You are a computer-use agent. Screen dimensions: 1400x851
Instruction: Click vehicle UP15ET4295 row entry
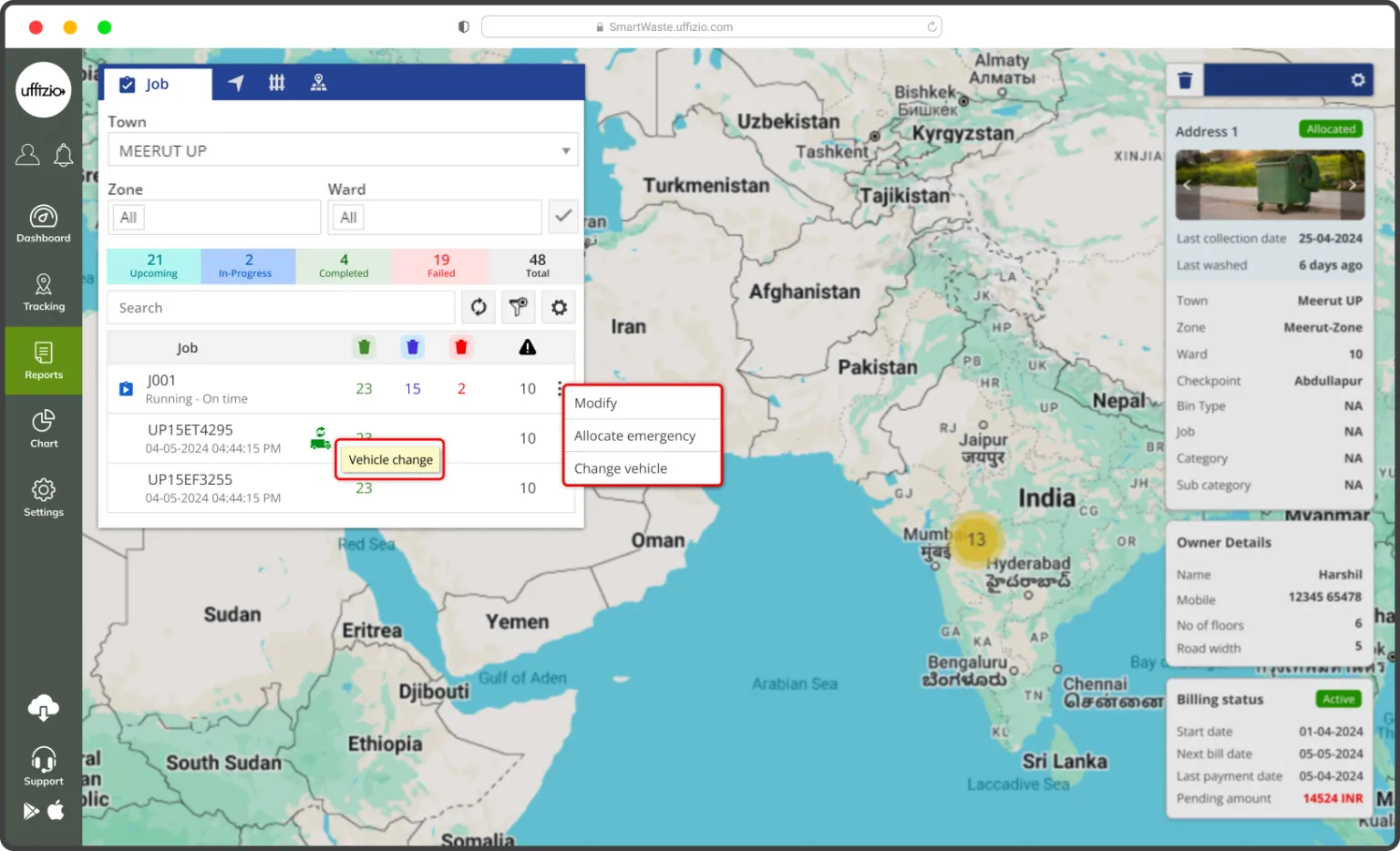click(190, 430)
